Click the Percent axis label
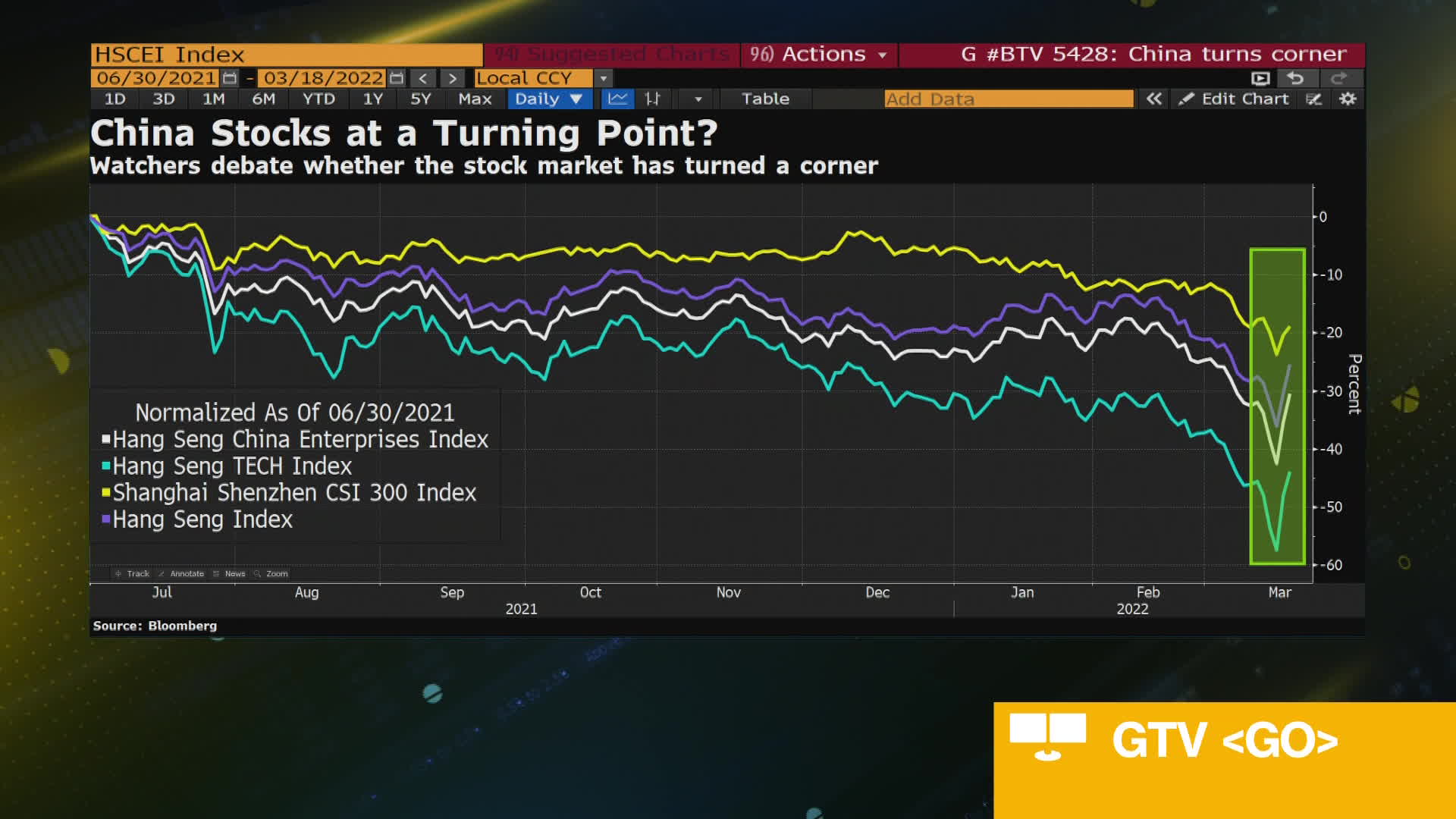The image size is (1456, 819). click(x=1354, y=384)
